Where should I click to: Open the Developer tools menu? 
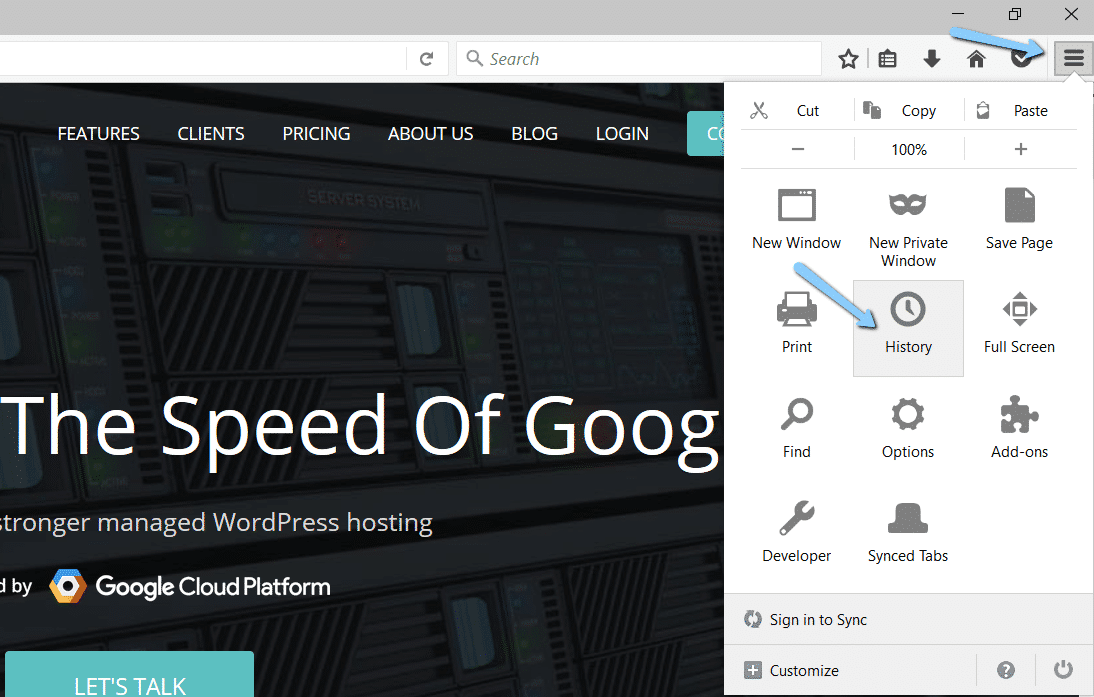click(796, 530)
